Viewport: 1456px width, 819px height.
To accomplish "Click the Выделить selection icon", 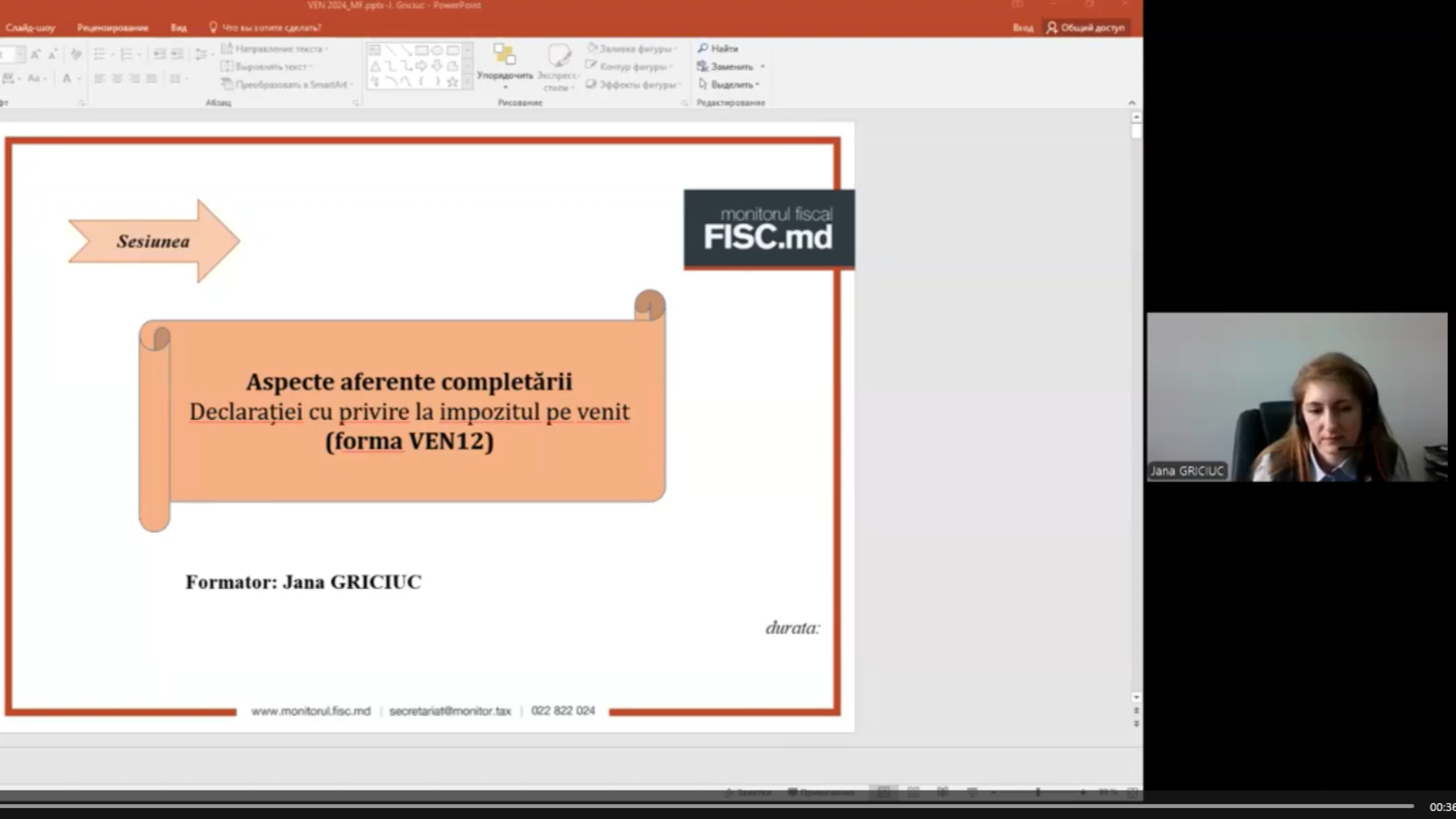I will click(x=703, y=85).
